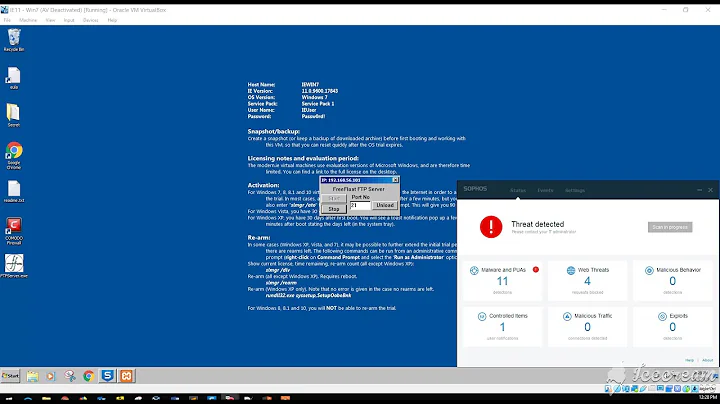Image resolution: width=720 pixels, height=404 pixels.
Task: Click the greyed Start button in FTP Server
Action: point(334,198)
